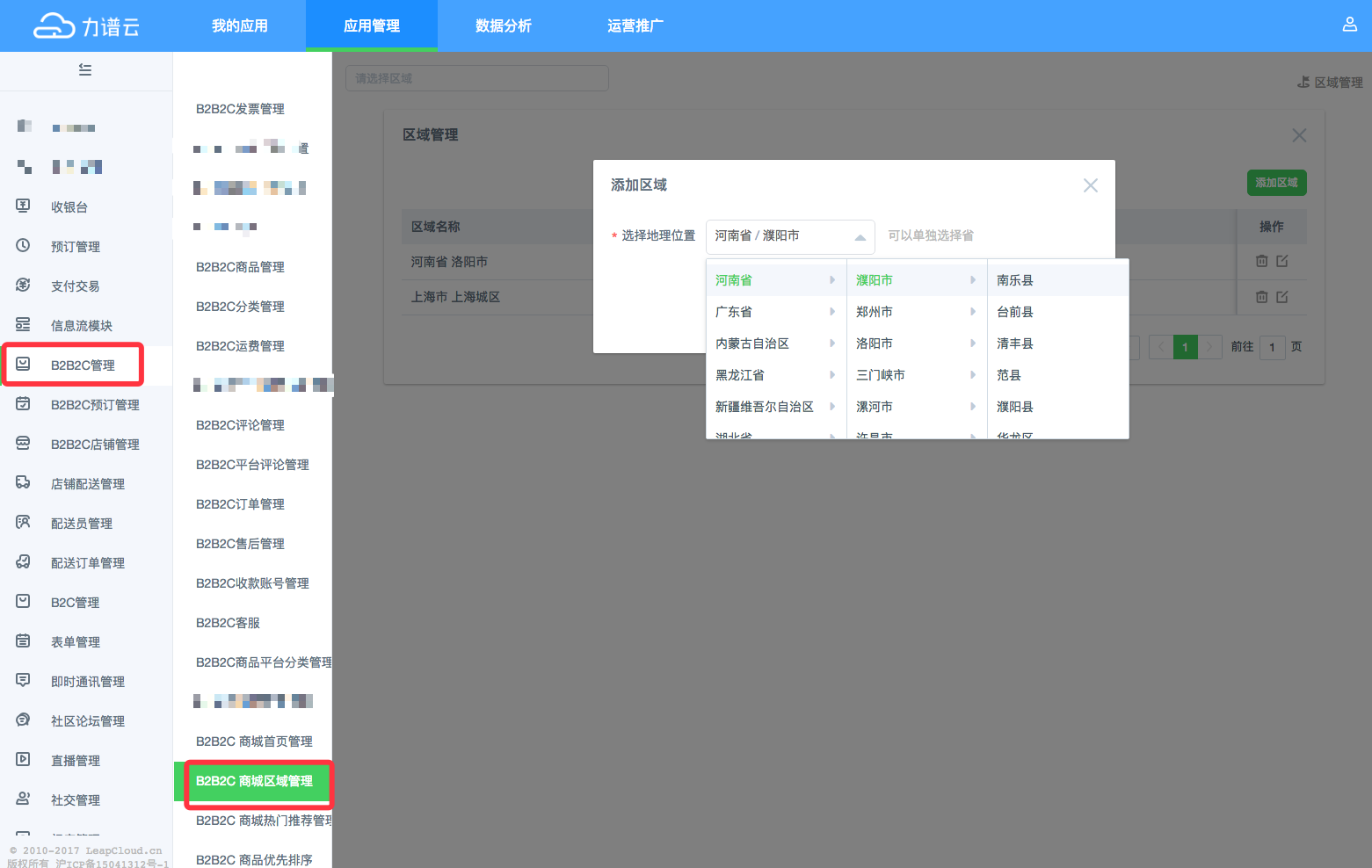Click the 直播管理 play icon
Viewport: 1372px width, 868px height.
(x=24, y=759)
